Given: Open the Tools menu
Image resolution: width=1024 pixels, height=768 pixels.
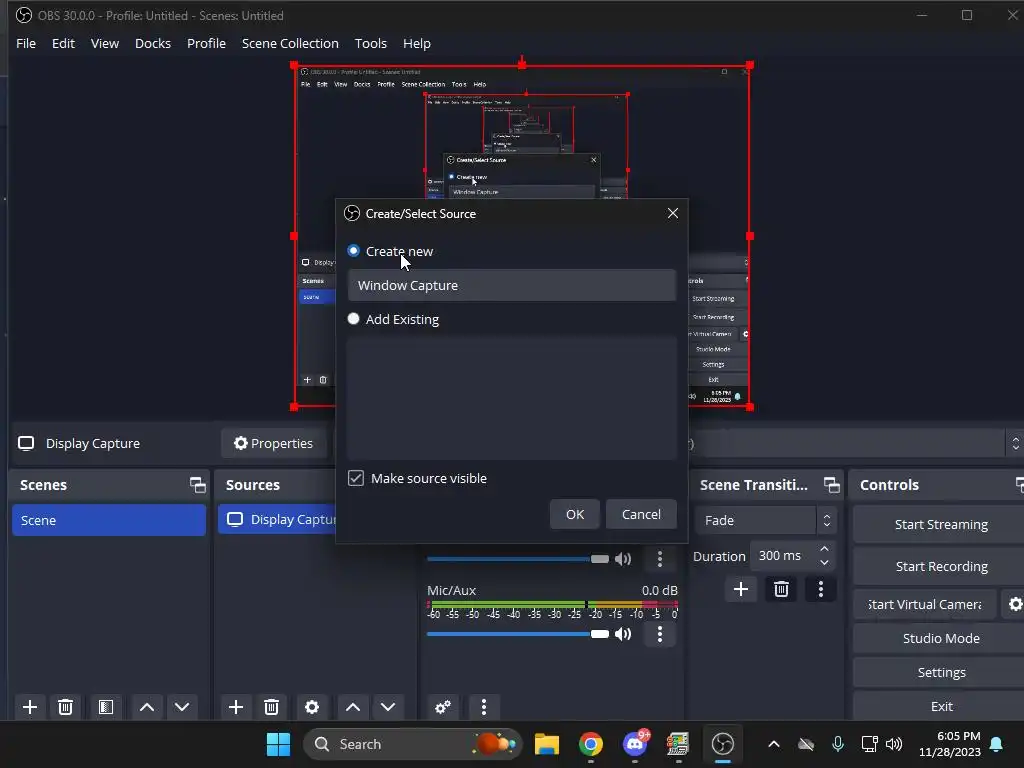Looking at the screenshot, I should pos(370,43).
